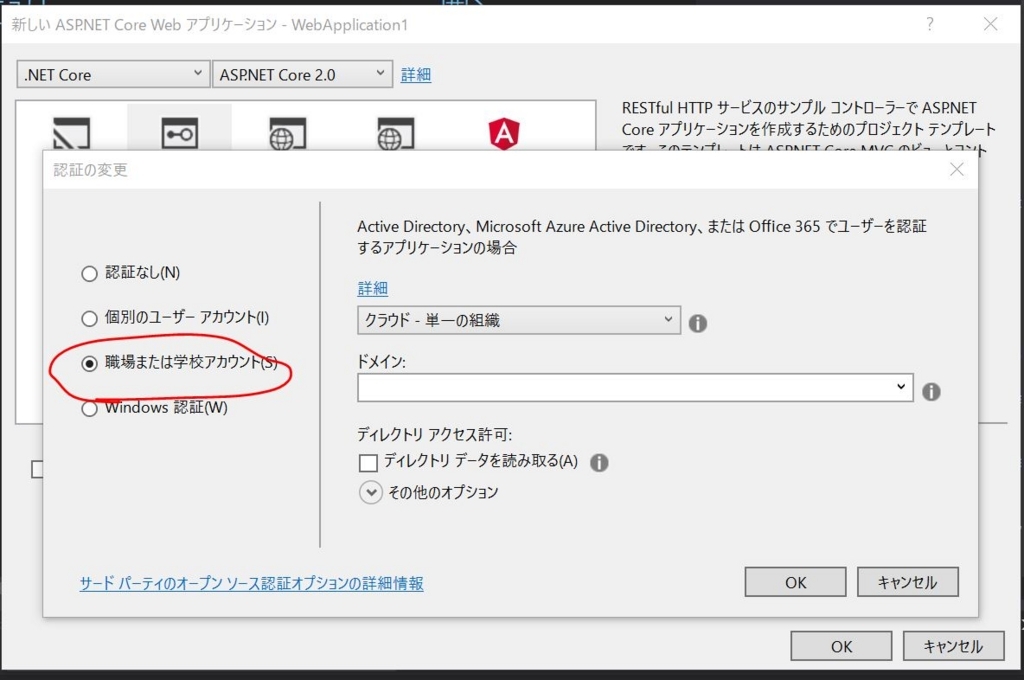Click 詳細 link in 認証の変更 dialog
Image resolution: width=1024 pixels, height=680 pixels.
tap(372, 288)
